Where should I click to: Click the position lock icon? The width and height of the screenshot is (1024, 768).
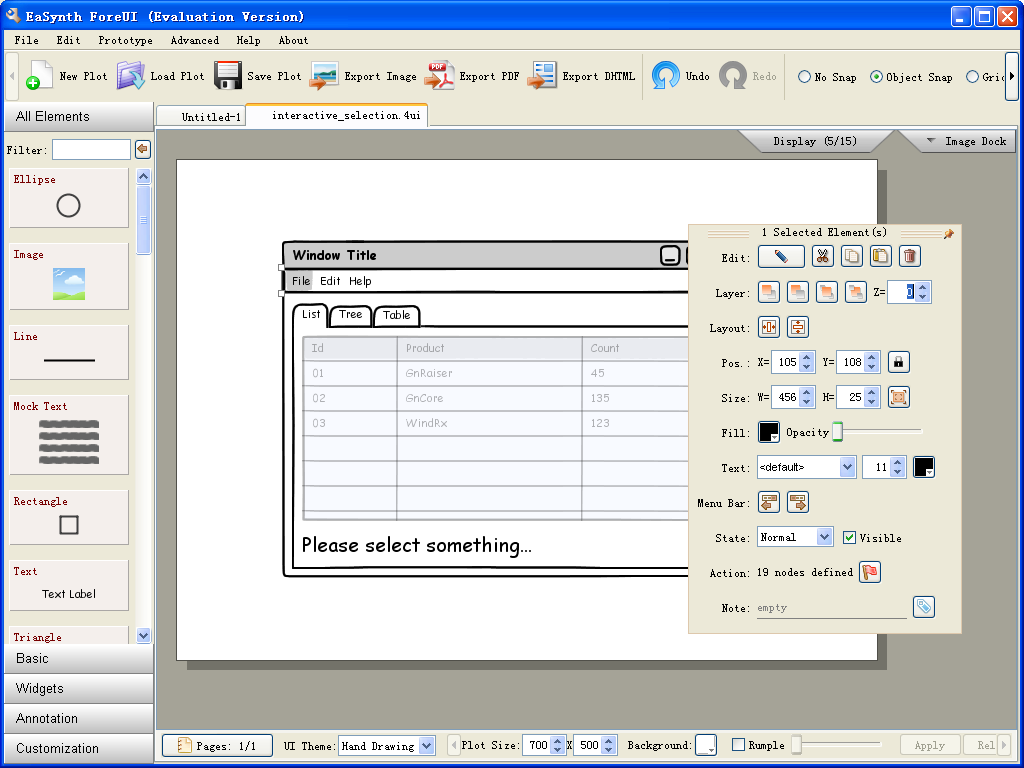point(899,363)
